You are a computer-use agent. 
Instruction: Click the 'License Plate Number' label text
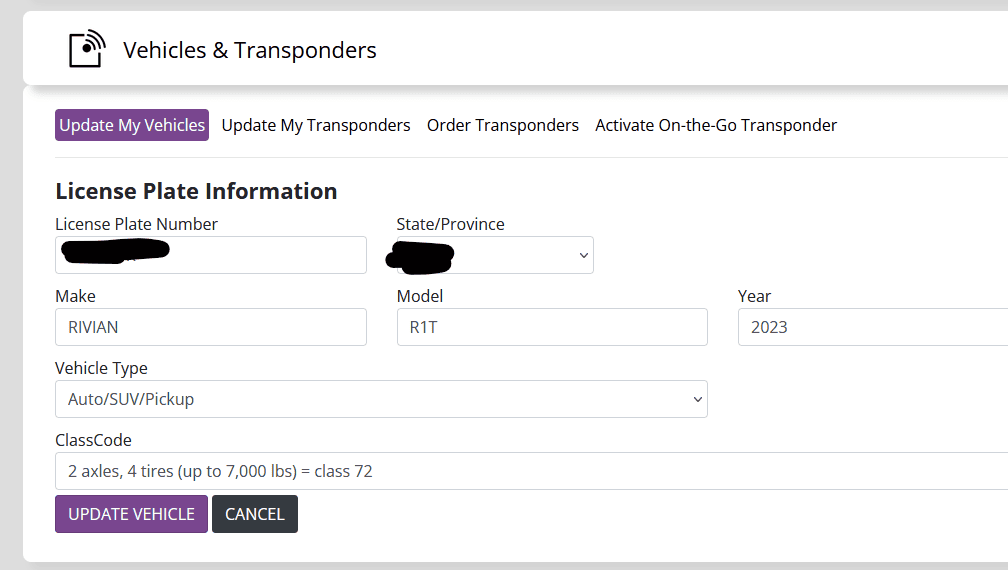136,224
